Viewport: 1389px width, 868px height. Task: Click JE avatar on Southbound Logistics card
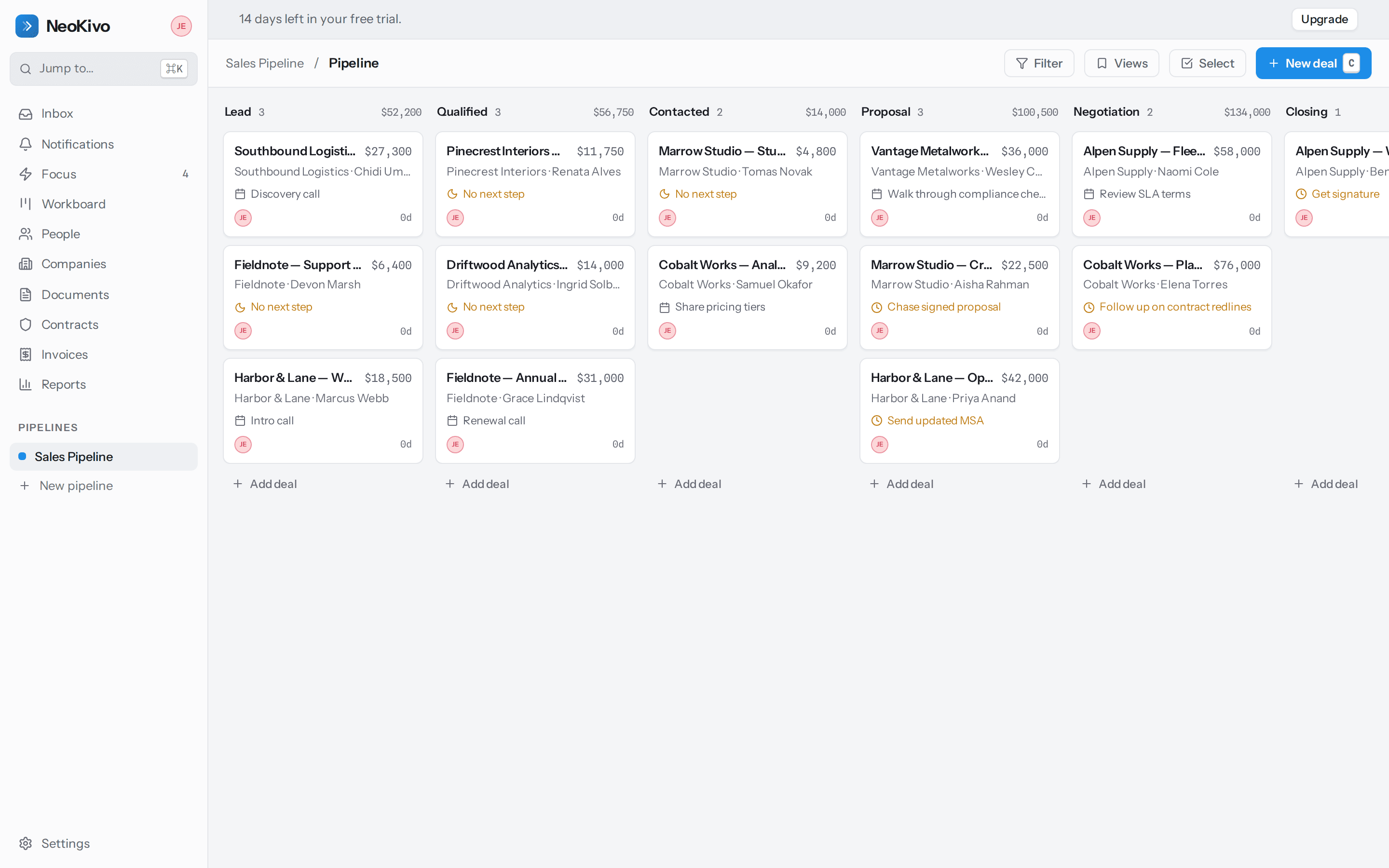pyautogui.click(x=243, y=217)
